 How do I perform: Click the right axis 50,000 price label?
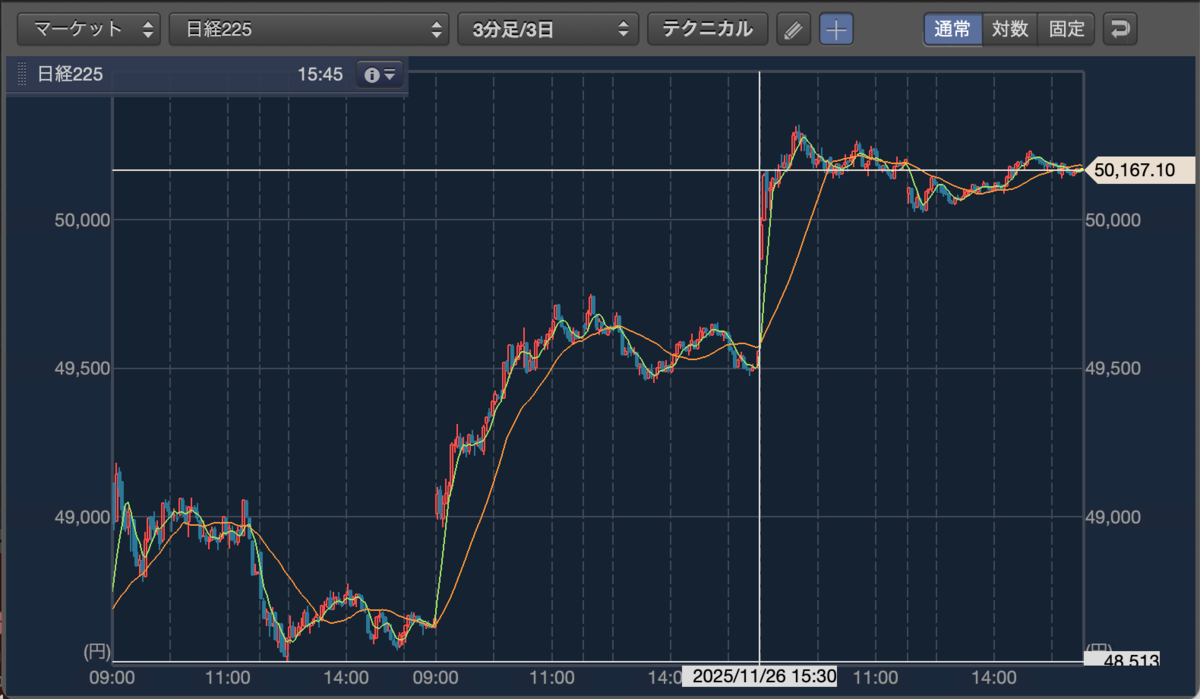(1113, 220)
